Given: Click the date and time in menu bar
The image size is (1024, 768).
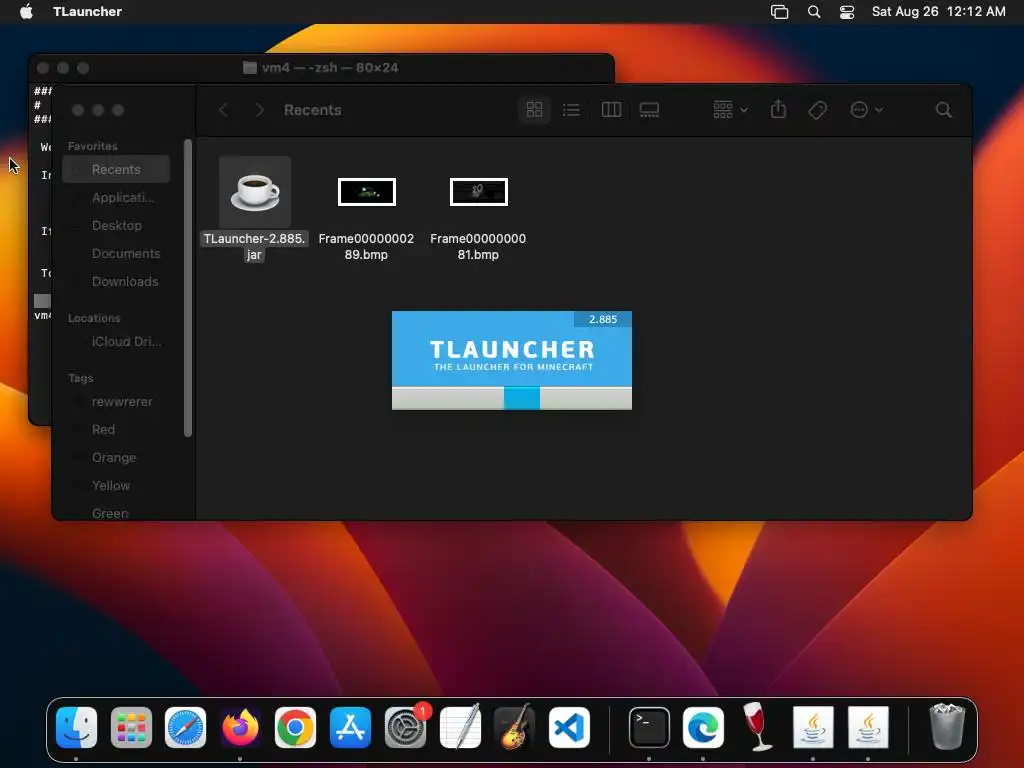Looking at the screenshot, I should 938,11.
